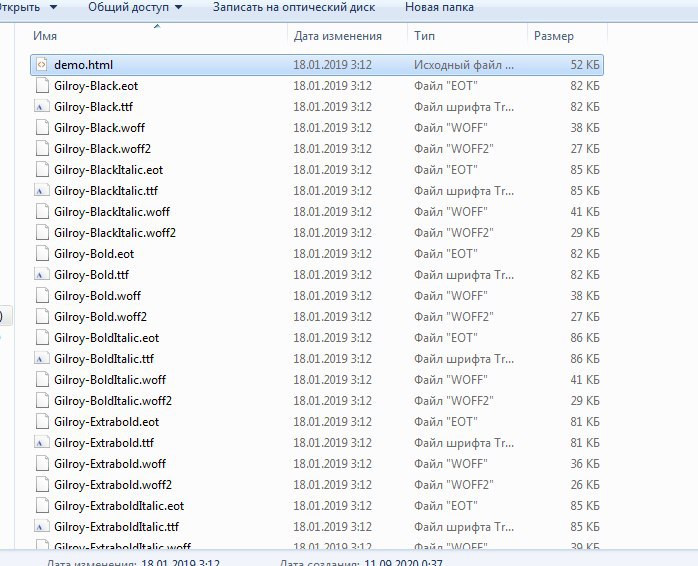
Task: Select Gilroy-Extrabold.ttf file name
Action: pyautogui.click(x=104, y=443)
